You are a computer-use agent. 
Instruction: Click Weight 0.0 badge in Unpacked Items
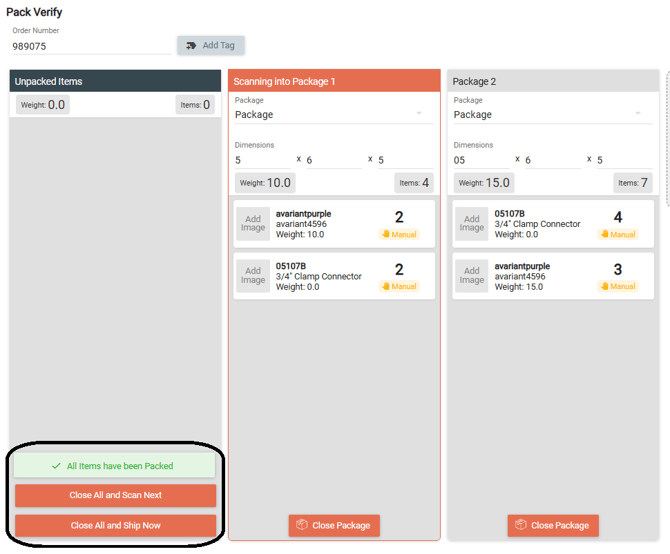click(43, 105)
